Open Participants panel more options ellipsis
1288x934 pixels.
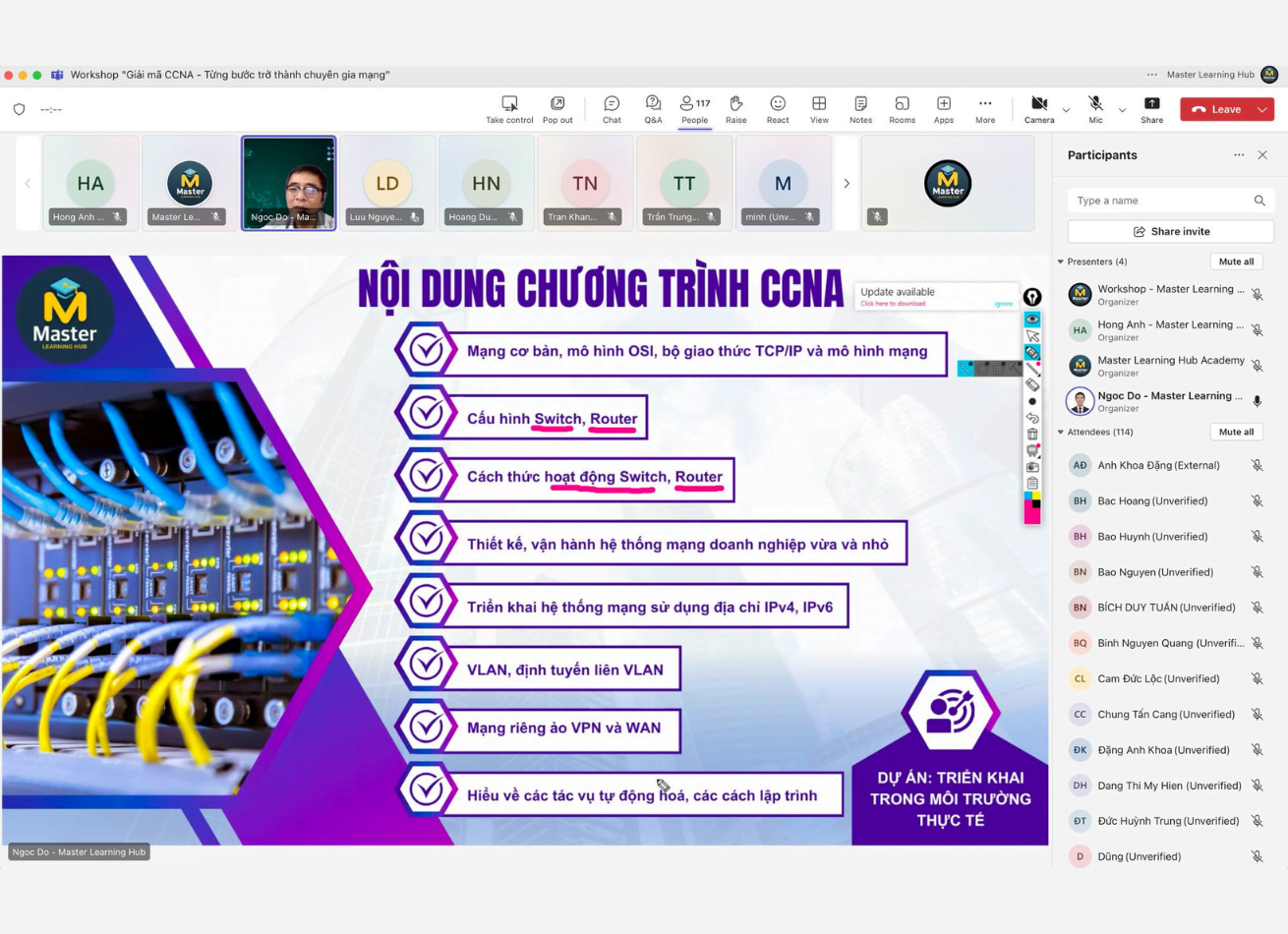tap(1239, 155)
